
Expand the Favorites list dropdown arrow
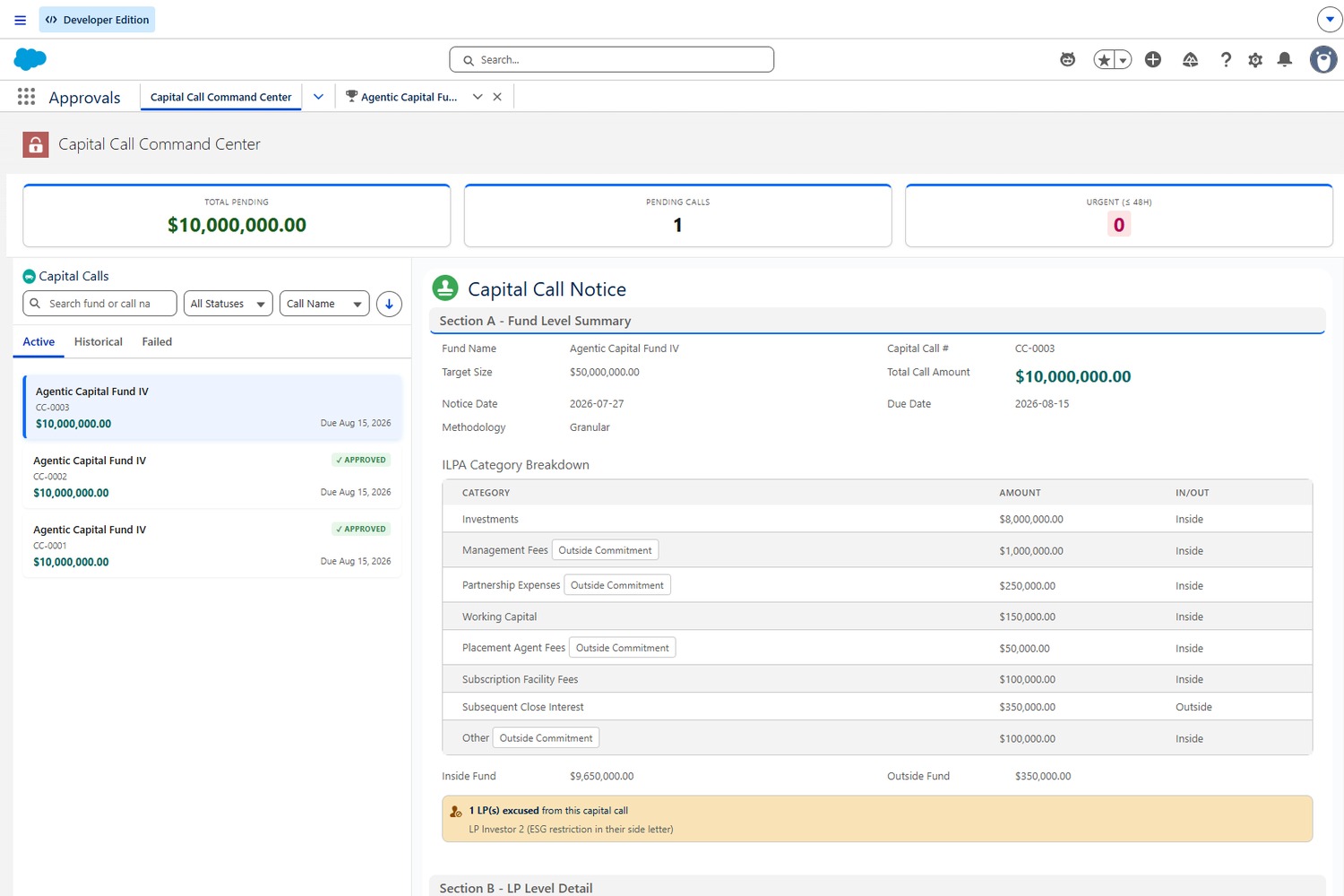(1123, 60)
